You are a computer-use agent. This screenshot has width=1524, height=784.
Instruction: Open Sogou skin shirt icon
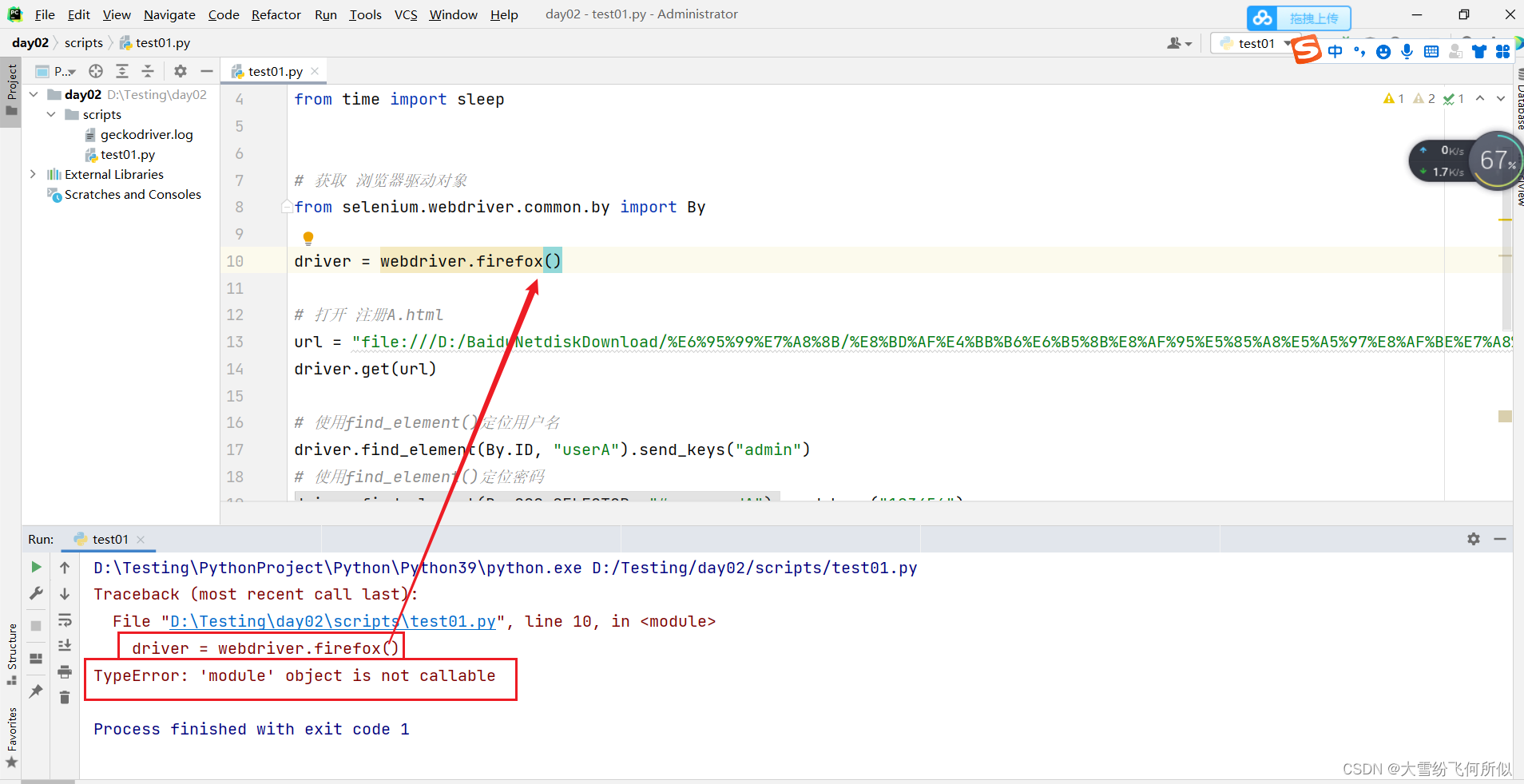(1479, 51)
